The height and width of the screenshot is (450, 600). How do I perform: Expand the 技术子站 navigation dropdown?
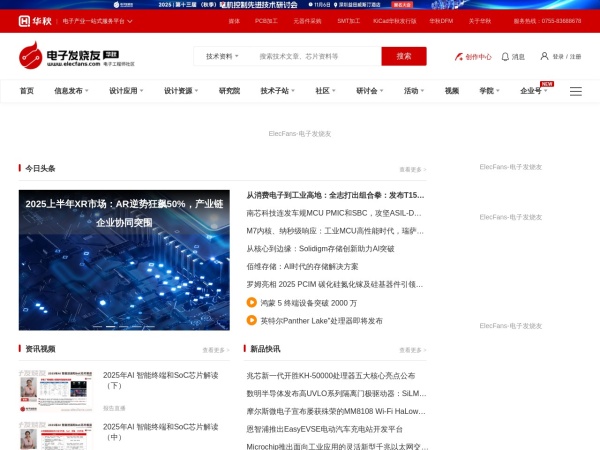[x=277, y=91]
